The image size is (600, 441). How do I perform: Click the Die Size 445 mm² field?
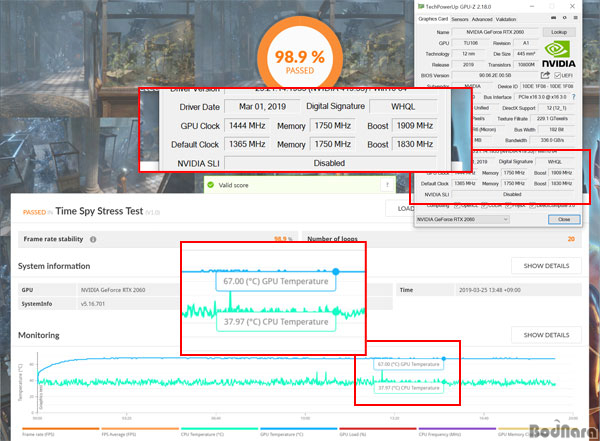coord(526,54)
